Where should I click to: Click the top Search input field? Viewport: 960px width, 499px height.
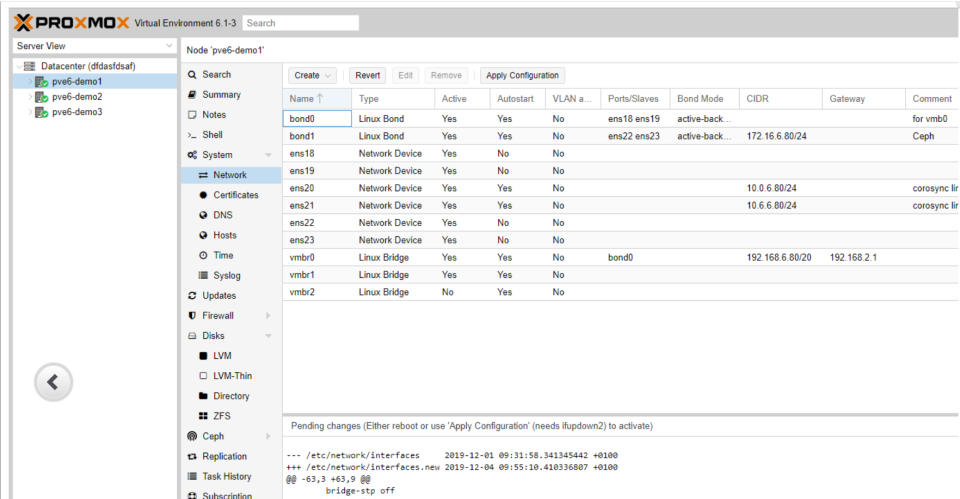click(x=301, y=23)
